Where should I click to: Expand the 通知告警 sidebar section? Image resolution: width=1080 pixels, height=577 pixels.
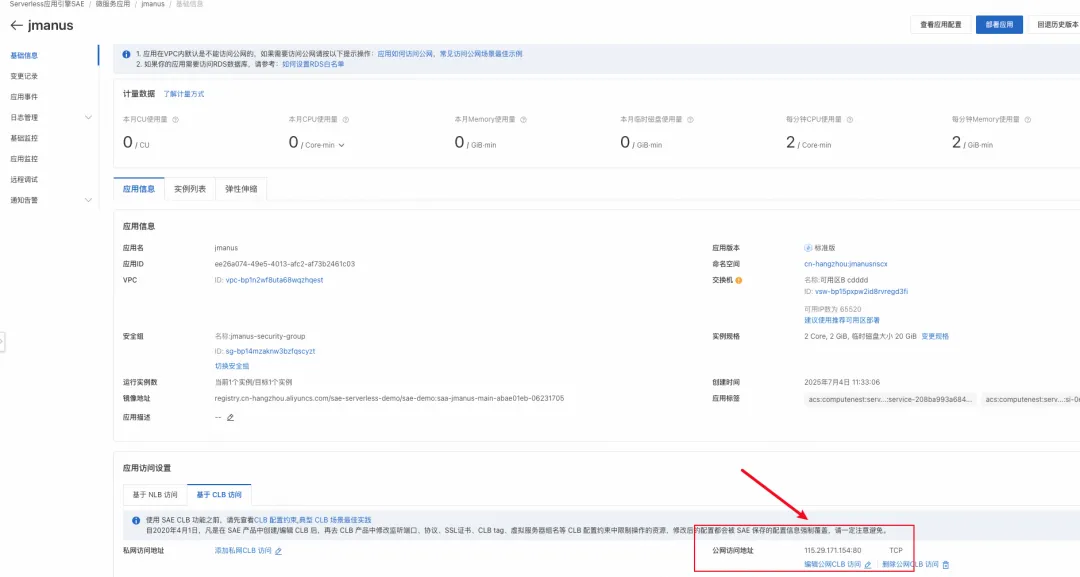pos(89,199)
